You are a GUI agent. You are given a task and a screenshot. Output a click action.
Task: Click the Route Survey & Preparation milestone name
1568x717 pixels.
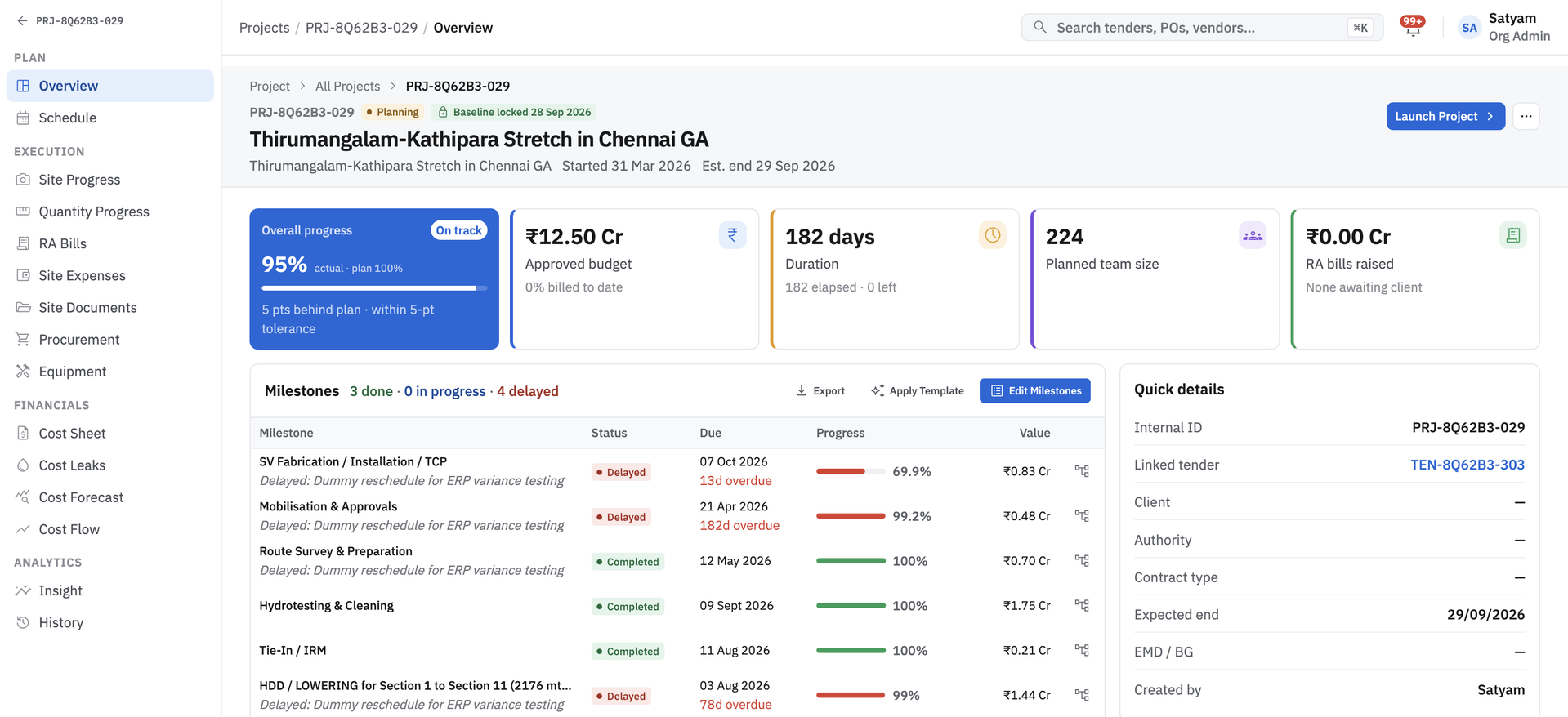coord(336,551)
